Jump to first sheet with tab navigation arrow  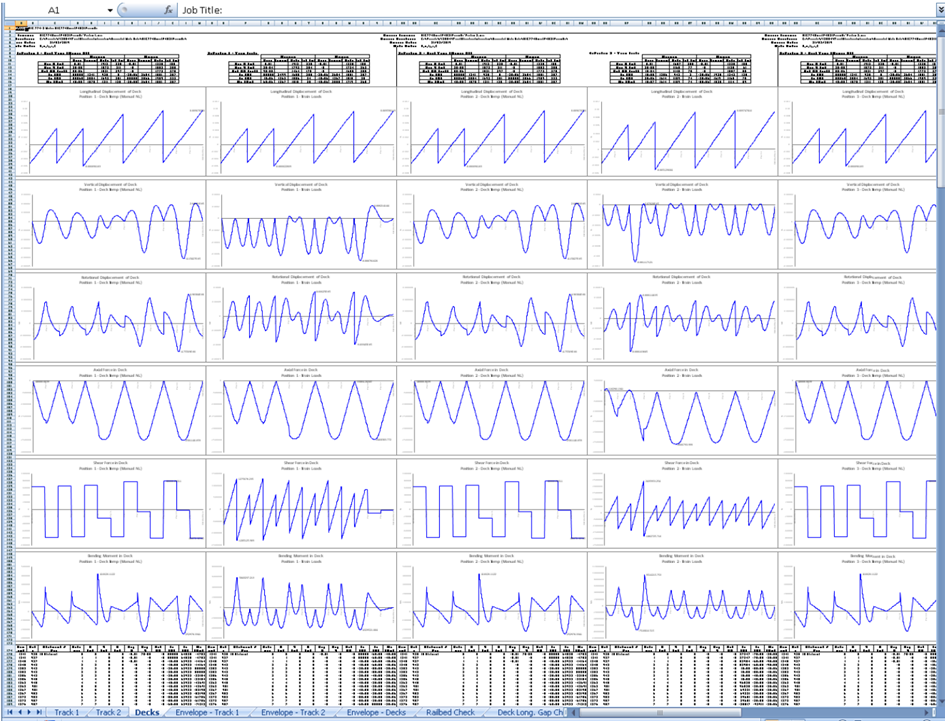tap(9, 713)
